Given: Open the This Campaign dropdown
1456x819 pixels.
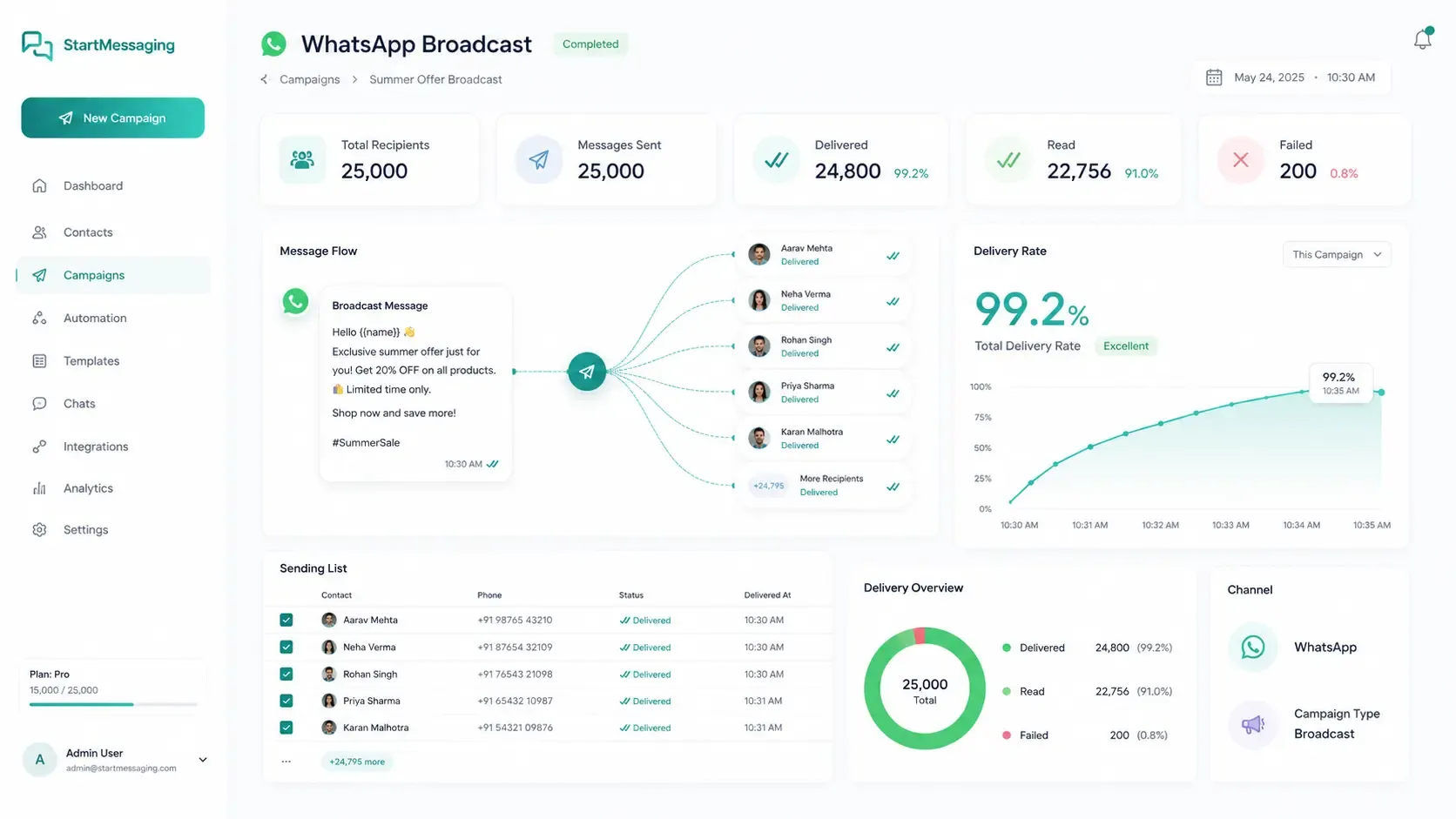Looking at the screenshot, I should pyautogui.click(x=1337, y=254).
